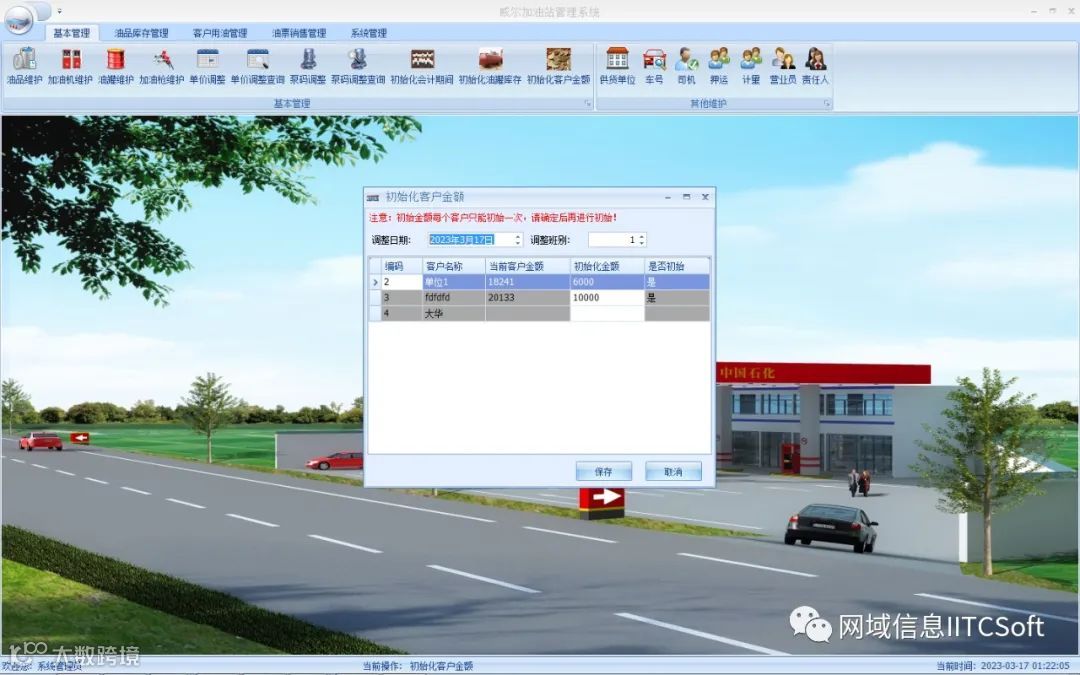Maximize the 初始化客户金额 dialog
Screen dimensions: 1080x675
686,197
